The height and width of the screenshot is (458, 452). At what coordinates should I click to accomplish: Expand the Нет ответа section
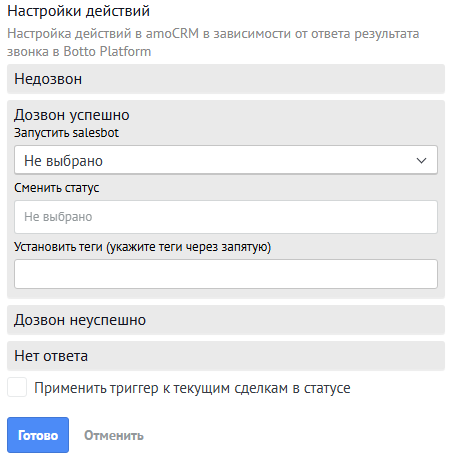tap(226, 356)
